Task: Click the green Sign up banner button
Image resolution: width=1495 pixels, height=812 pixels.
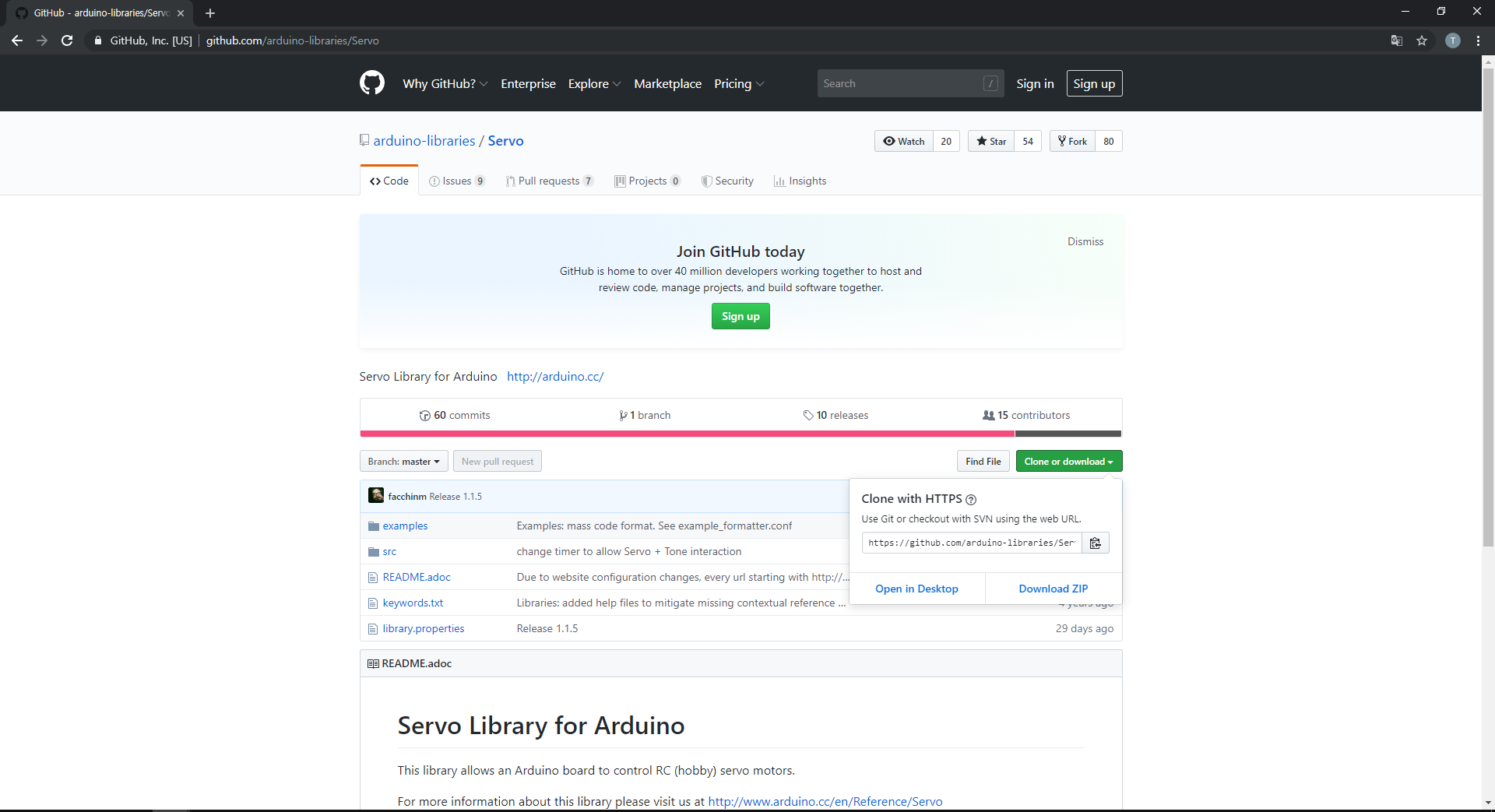Action: (740, 316)
